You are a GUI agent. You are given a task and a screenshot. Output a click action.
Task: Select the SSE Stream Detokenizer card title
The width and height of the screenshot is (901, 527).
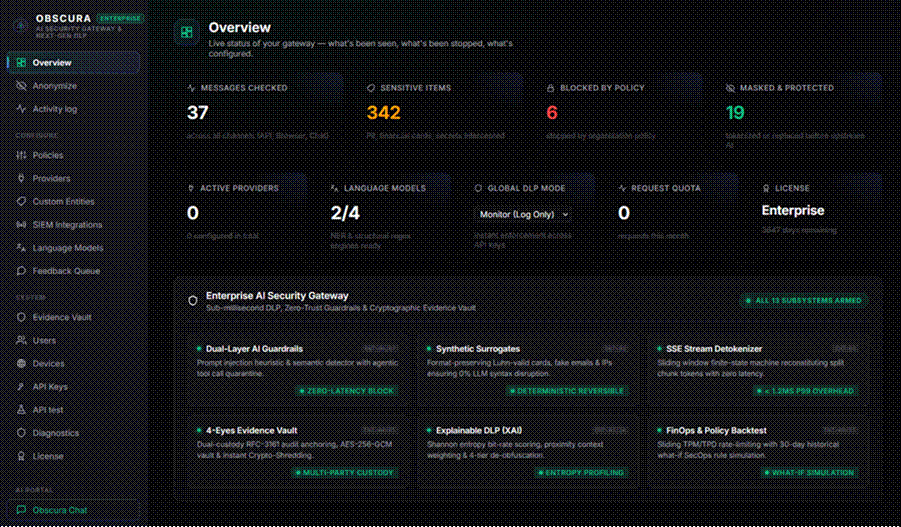pyautogui.click(x=714, y=349)
